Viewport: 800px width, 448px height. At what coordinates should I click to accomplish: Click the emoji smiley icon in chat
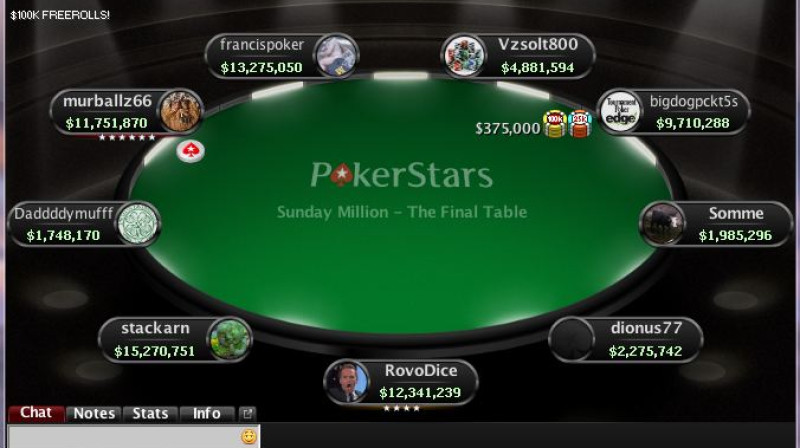pos(248,436)
